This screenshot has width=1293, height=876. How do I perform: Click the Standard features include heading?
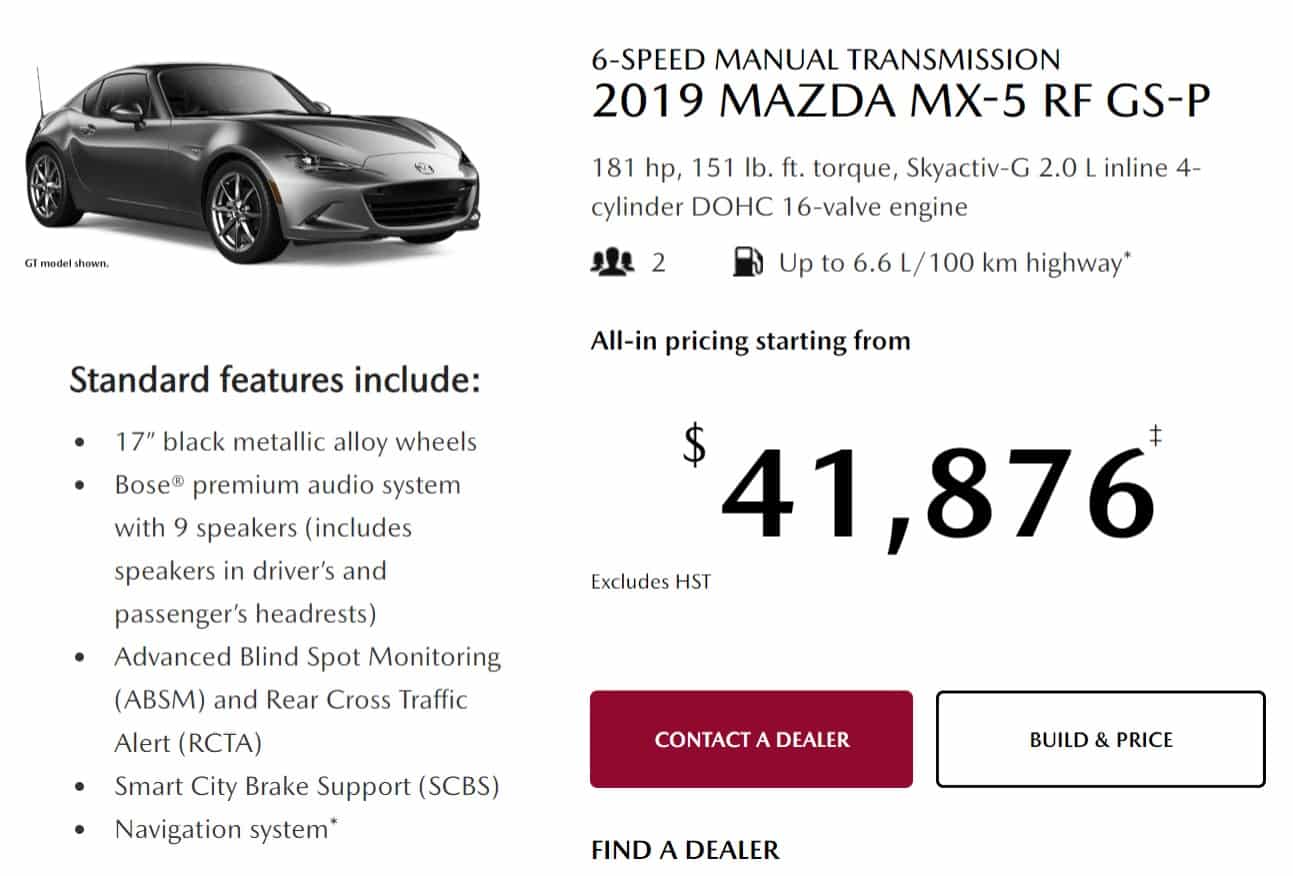point(275,380)
